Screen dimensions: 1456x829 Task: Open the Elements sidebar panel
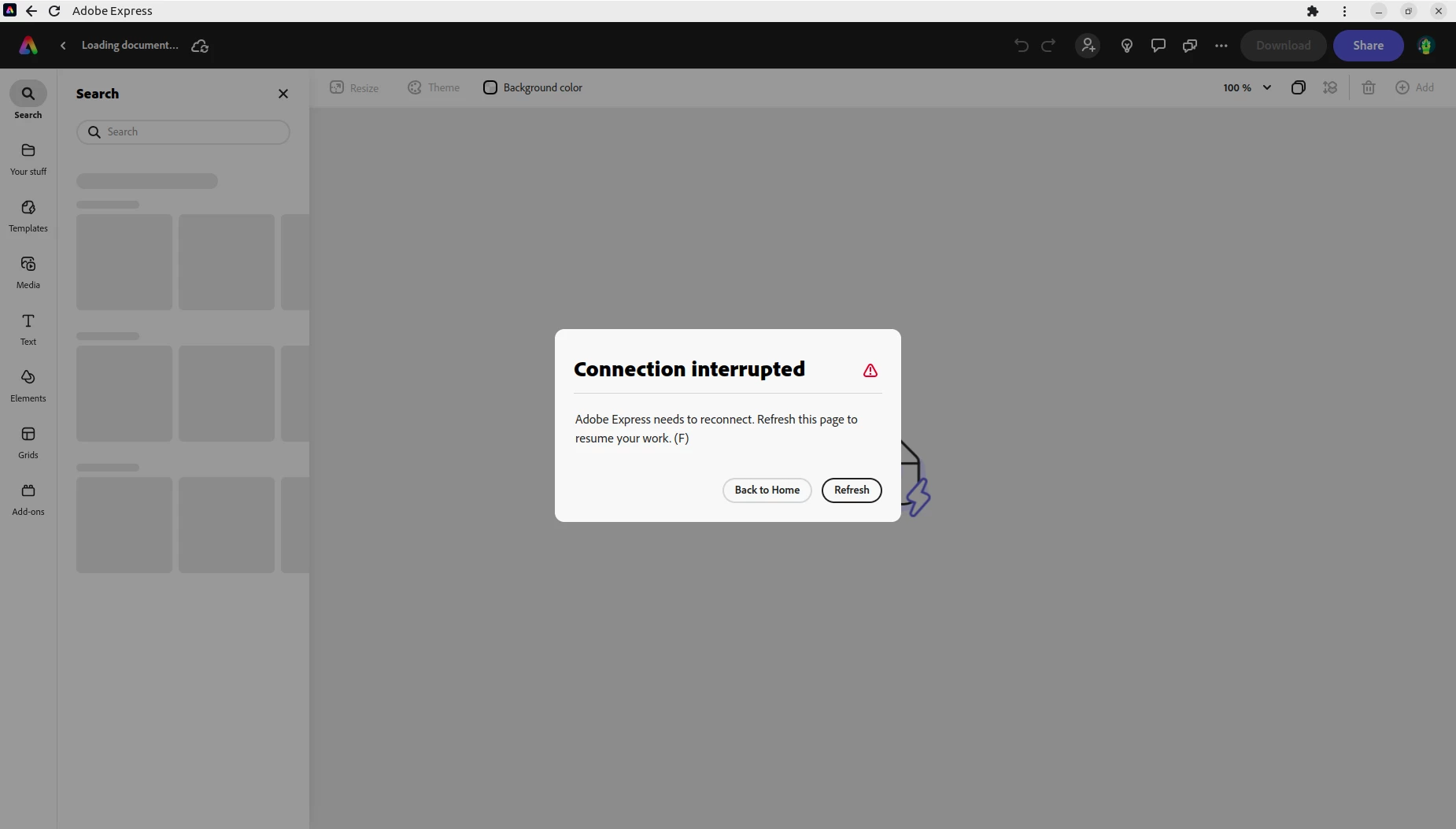(x=28, y=385)
